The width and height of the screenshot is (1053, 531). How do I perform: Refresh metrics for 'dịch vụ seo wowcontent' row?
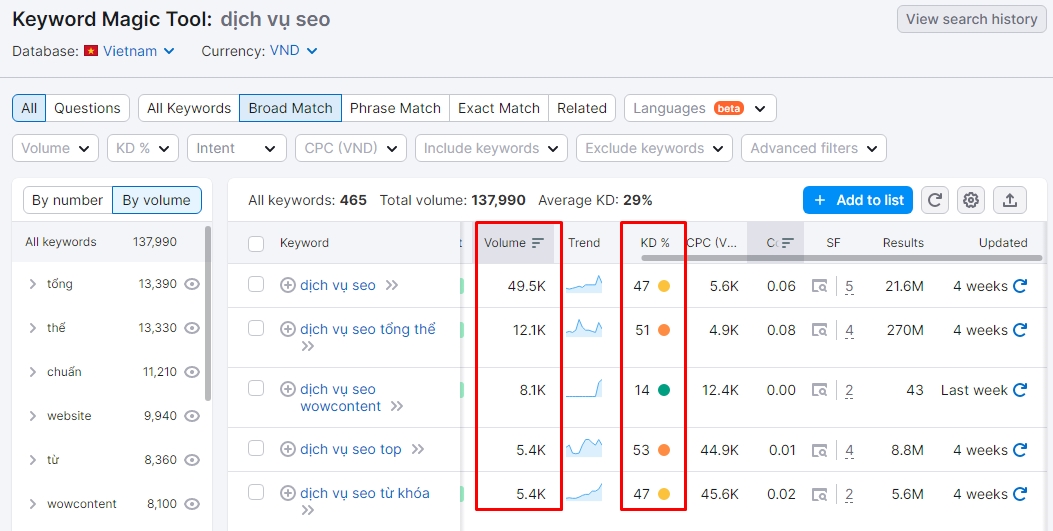(x=1019, y=389)
